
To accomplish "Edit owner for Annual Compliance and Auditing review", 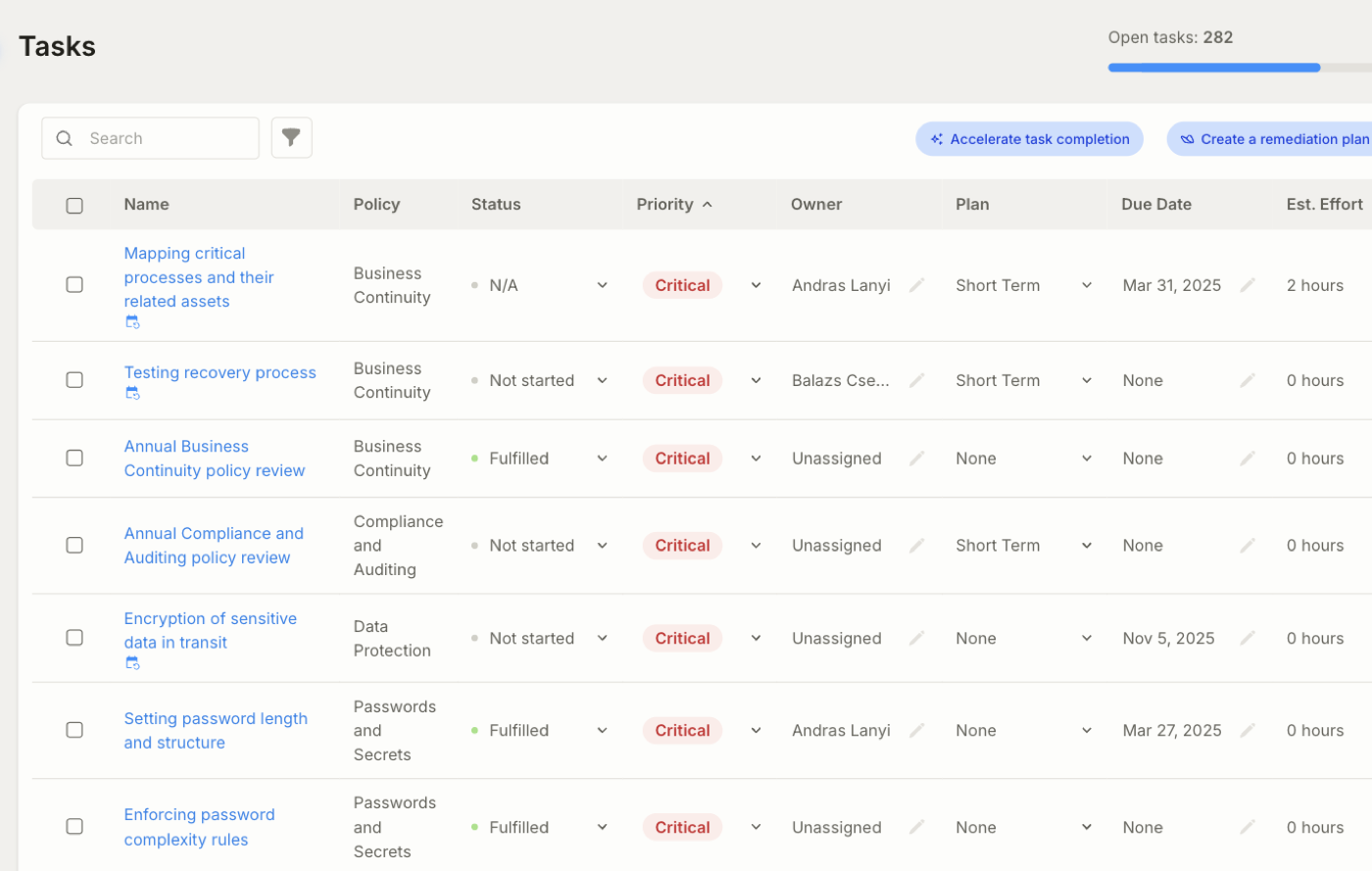I will click(916, 546).
